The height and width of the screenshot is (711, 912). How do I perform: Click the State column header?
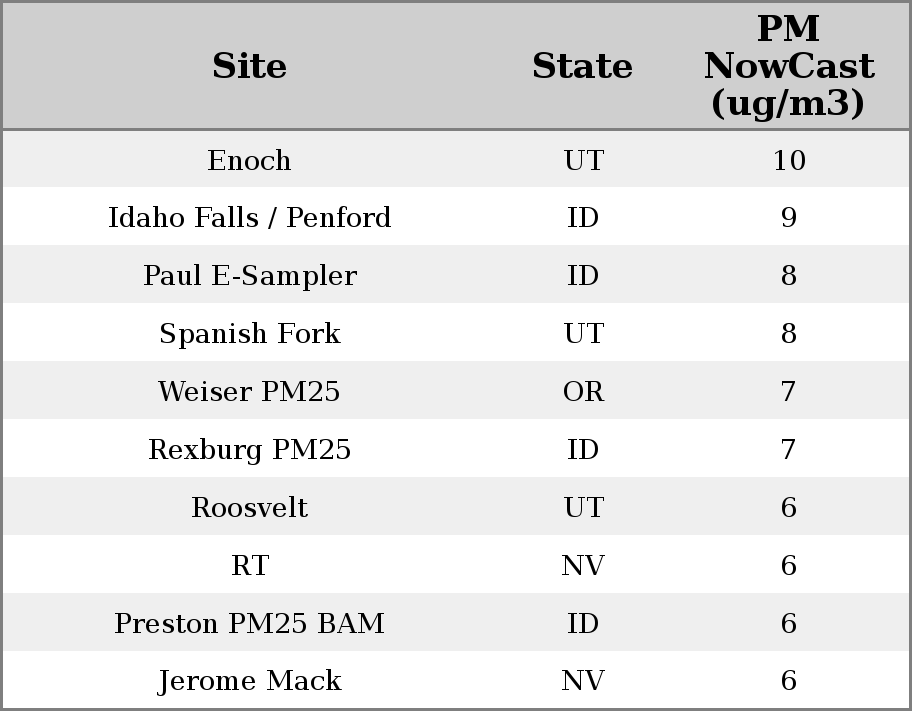(582, 67)
